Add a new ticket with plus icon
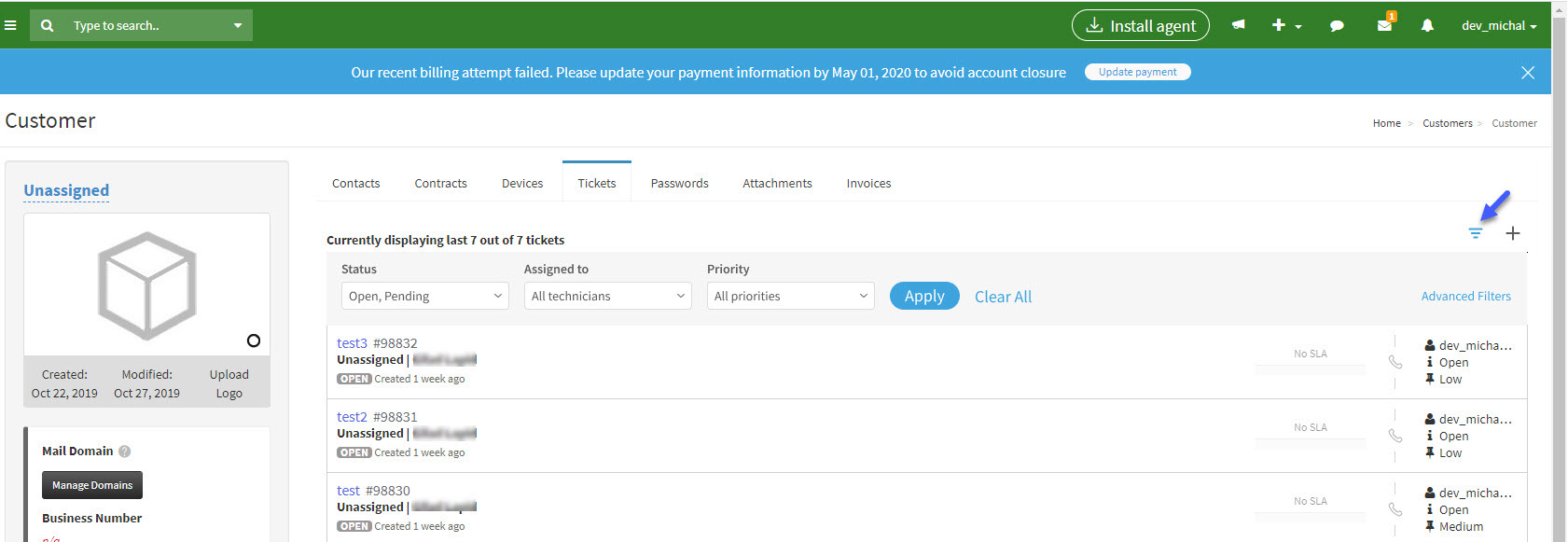The height and width of the screenshot is (542, 1568). point(1513,233)
